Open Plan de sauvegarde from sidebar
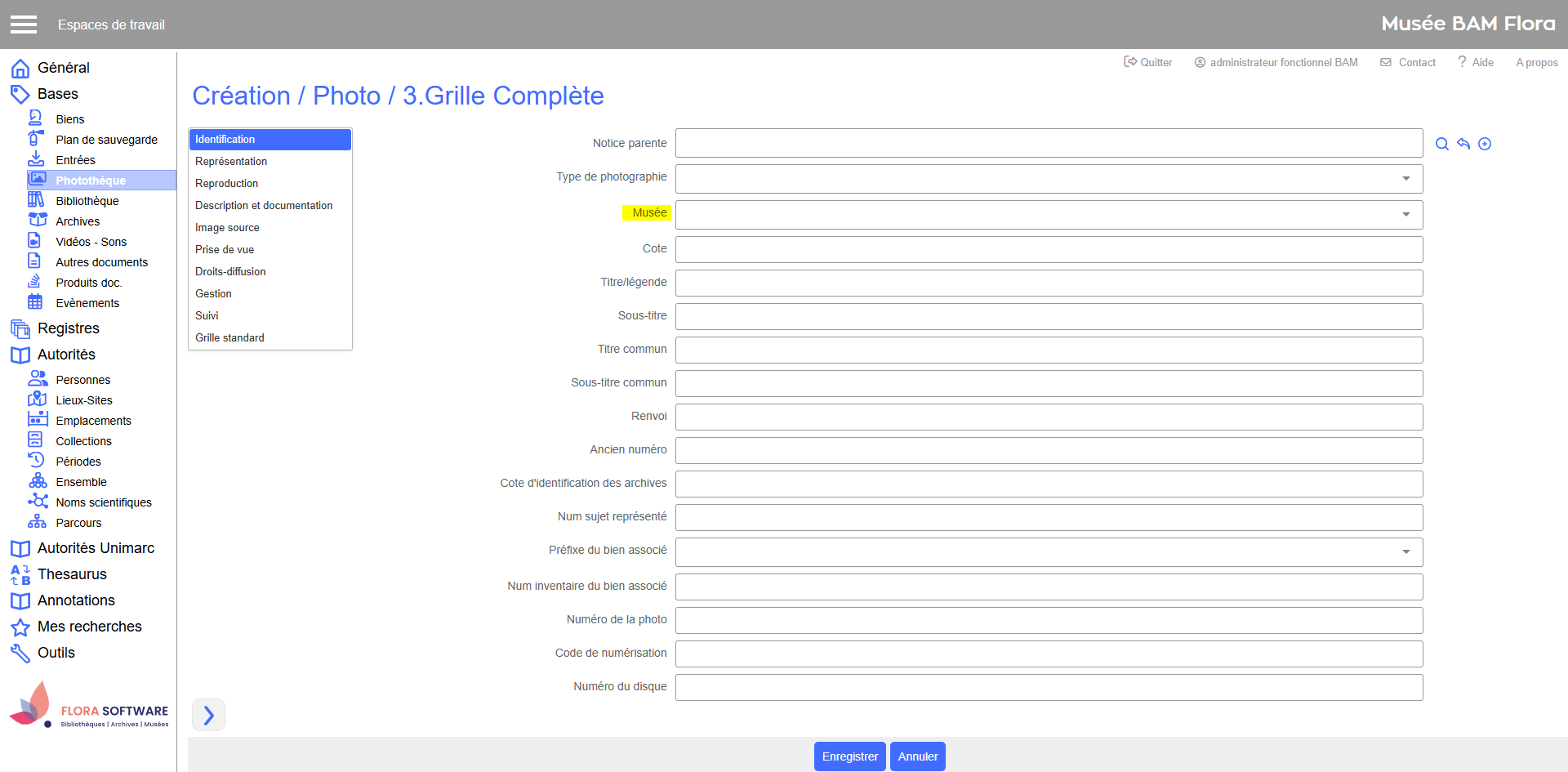 click(106, 140)
